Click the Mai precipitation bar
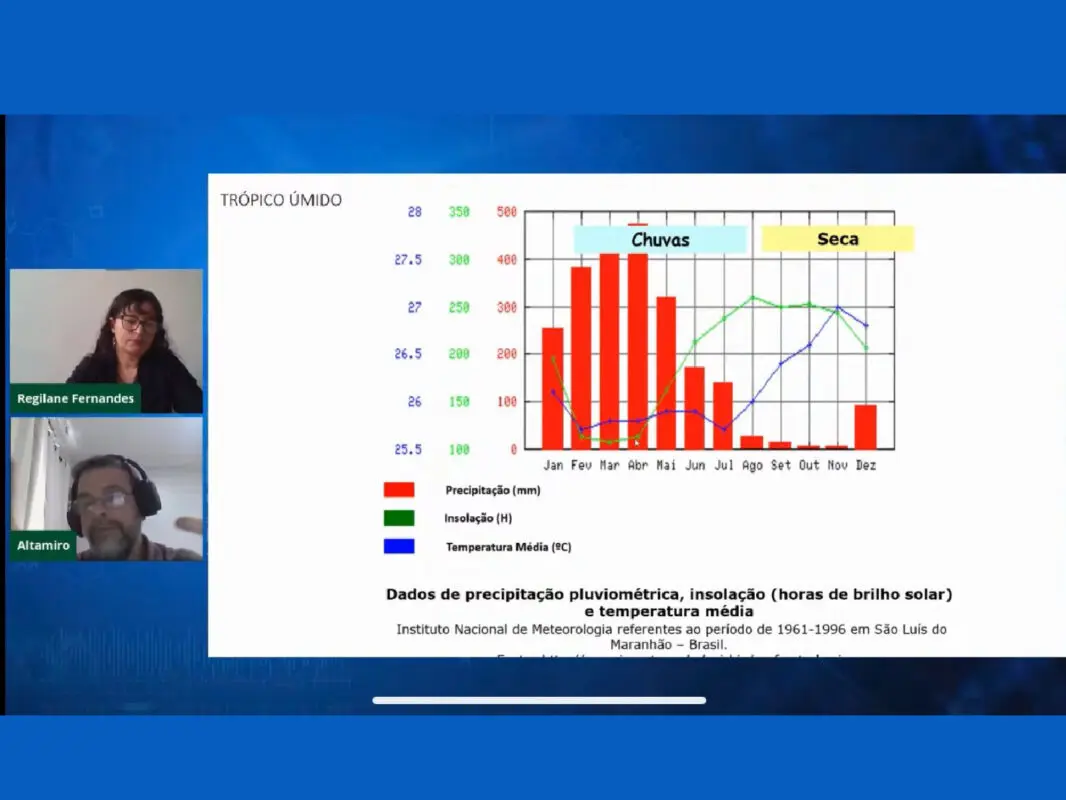The image size is (1066, 800). point(666,372)
